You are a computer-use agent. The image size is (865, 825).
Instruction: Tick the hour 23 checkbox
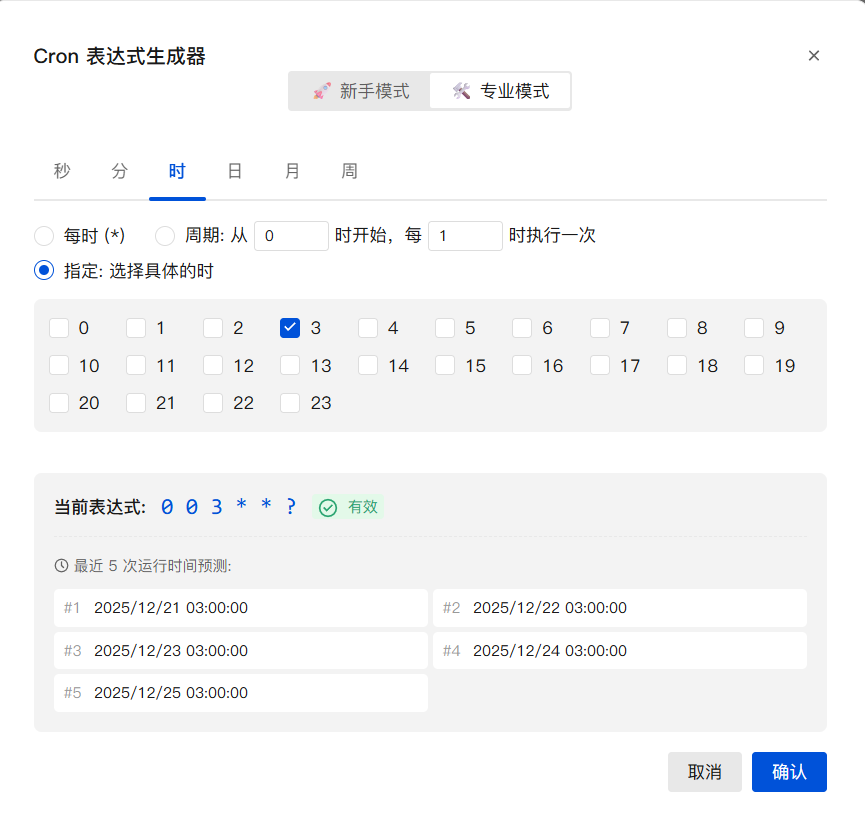click(290, 403)
